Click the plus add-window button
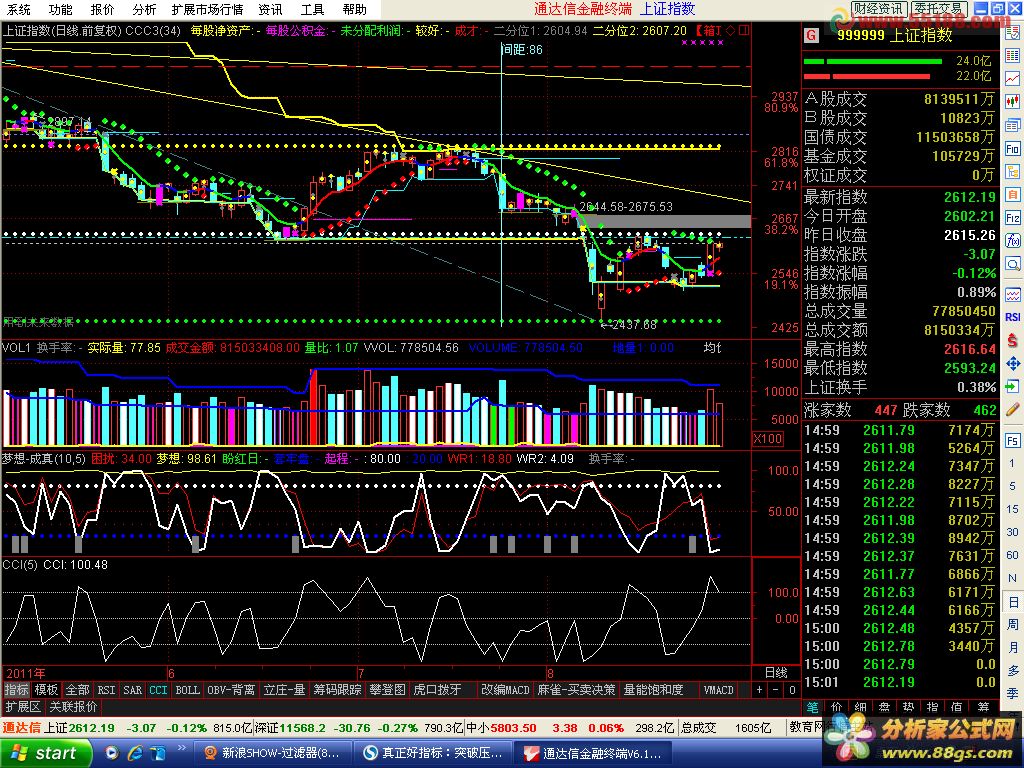The image size is (1024, 768). (x=759, y=690)
